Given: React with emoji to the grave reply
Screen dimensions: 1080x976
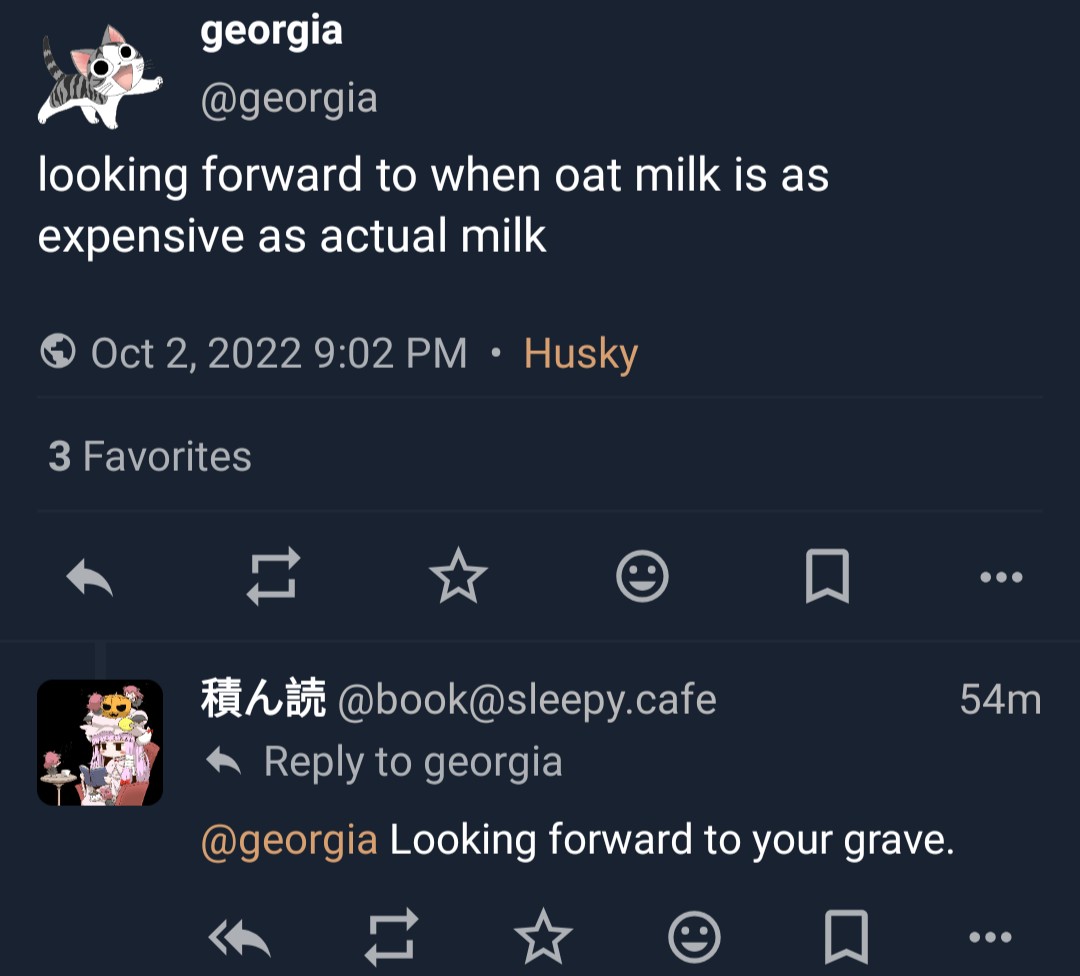Looking at the screenshot, I should pos(694,939).
